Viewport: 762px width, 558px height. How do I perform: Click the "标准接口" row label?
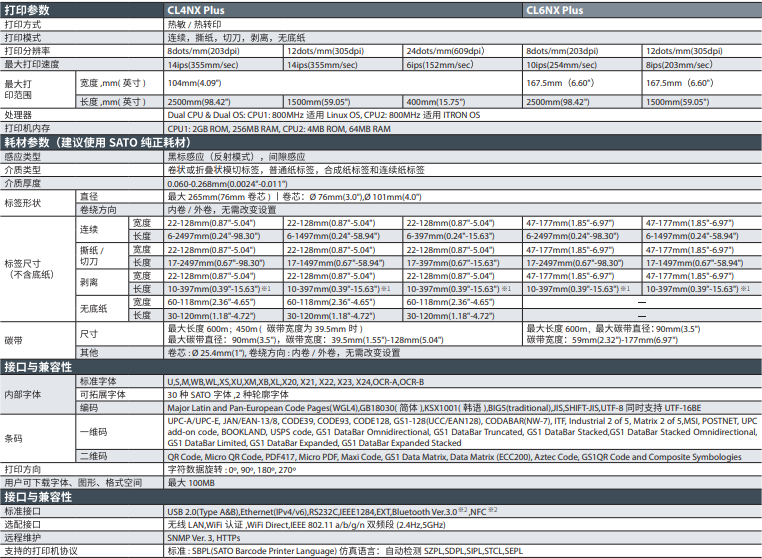[23, 511]
